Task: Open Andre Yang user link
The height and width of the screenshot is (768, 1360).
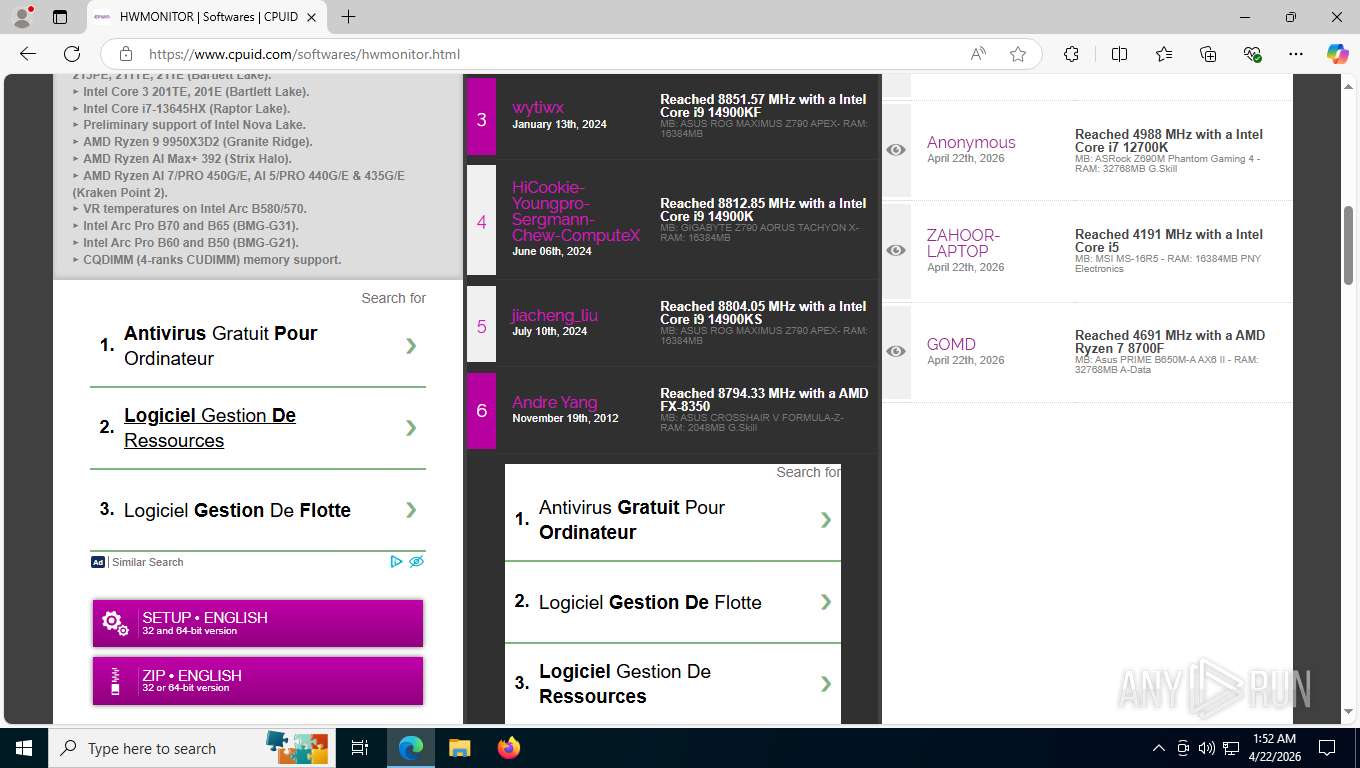Action: pyautogui.click(x=555, y=402)
